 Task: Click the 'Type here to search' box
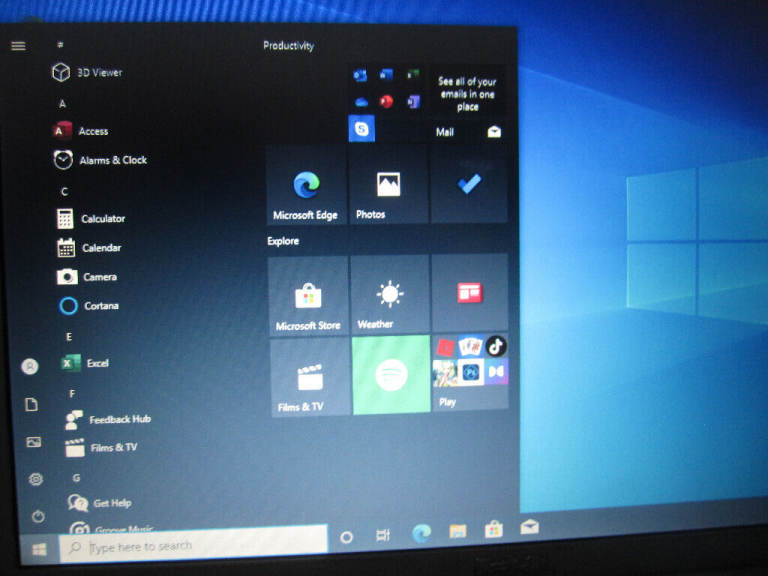point(193,545)
